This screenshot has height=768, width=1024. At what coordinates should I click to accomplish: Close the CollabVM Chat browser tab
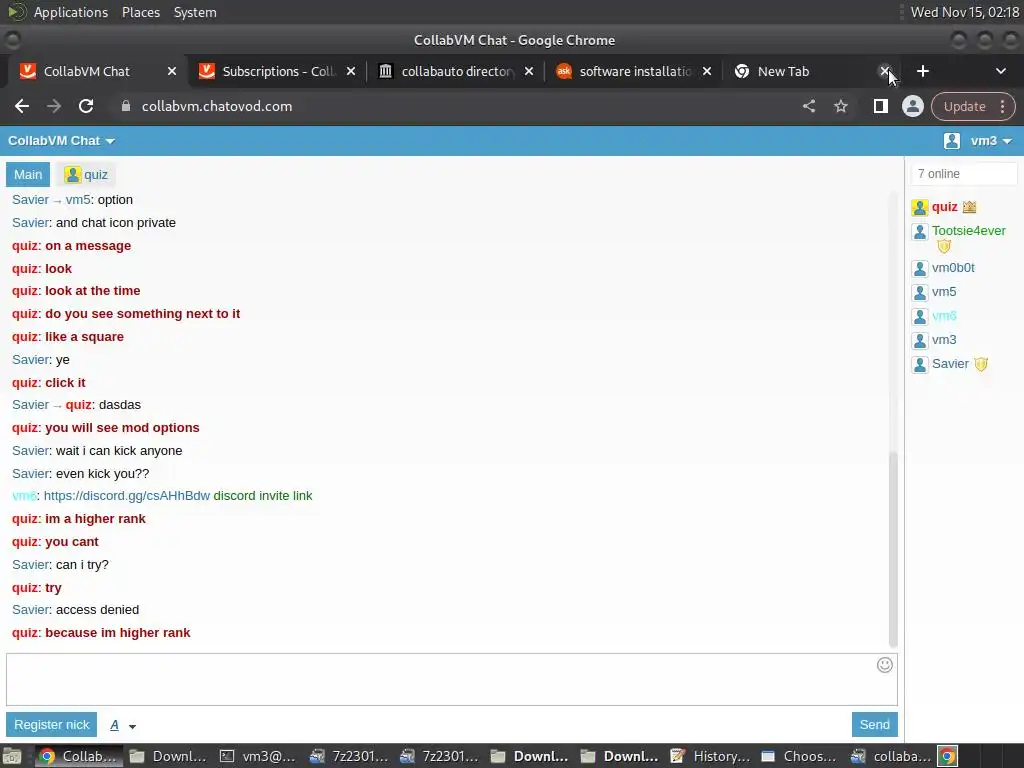pyautogui.click(x=172, y=71)
